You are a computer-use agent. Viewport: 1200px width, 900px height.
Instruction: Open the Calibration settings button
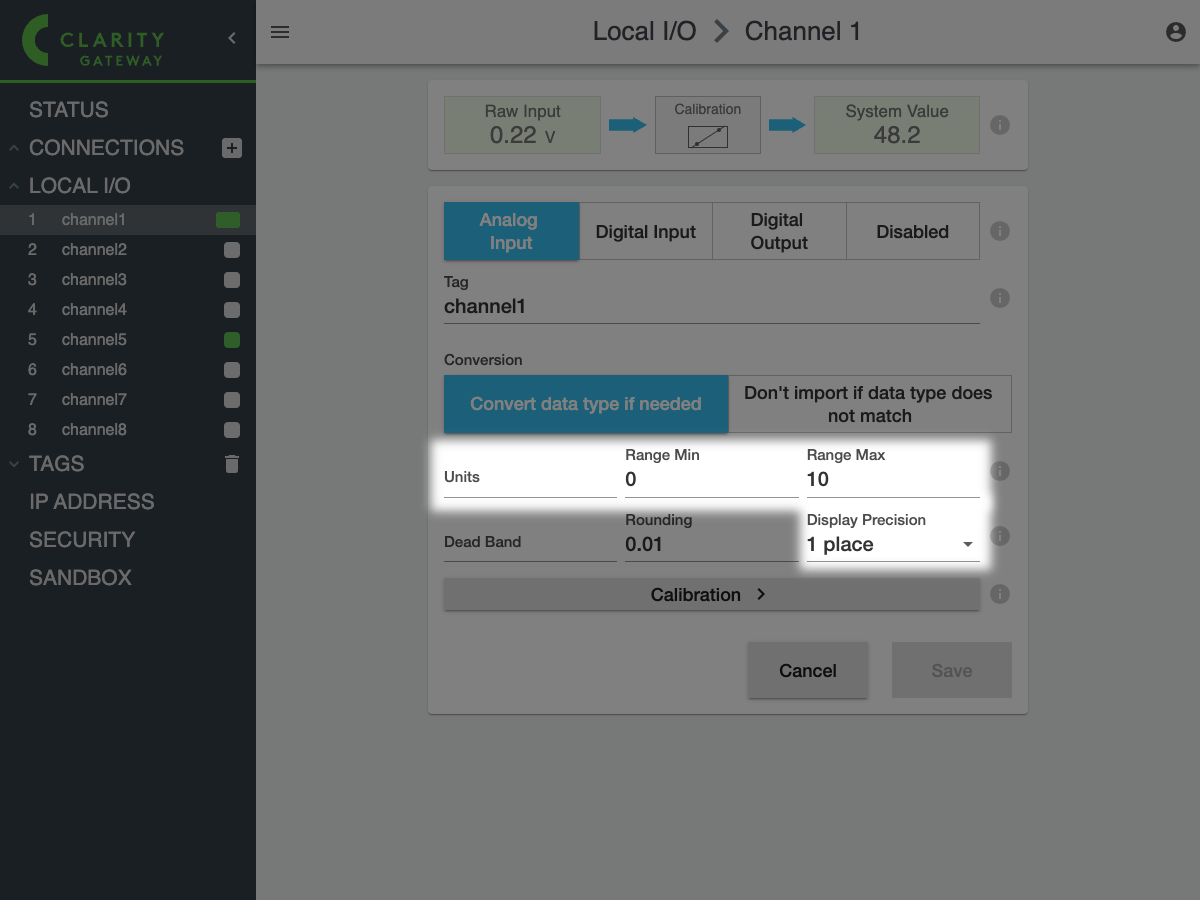click(710, 595)
